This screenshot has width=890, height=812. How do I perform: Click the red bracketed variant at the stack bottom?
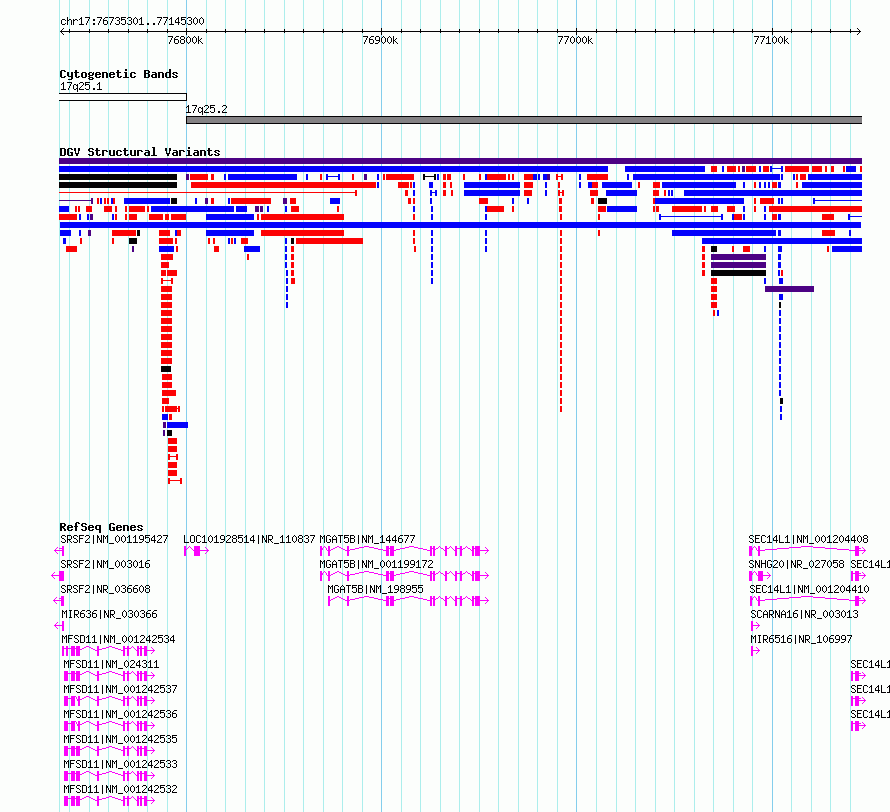tap(175, 481)
